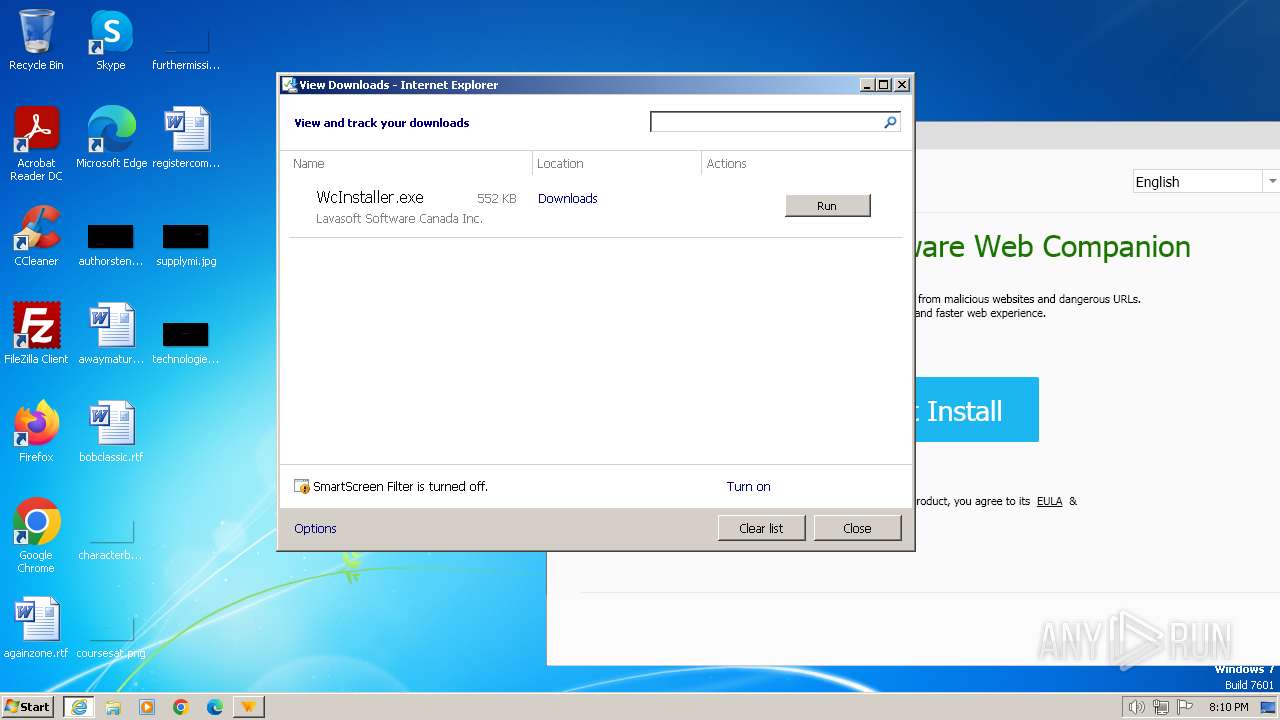The width and height of the screenshot is (1280, 720).
Task: Click the Start button
Action: 28,707
